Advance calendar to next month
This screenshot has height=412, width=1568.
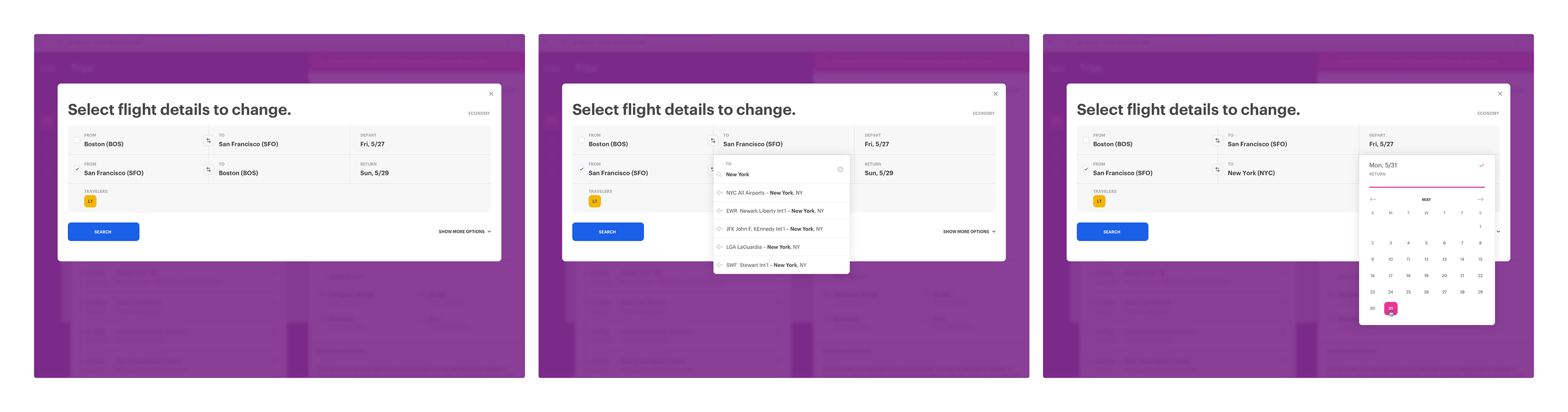pos(1480,200)
